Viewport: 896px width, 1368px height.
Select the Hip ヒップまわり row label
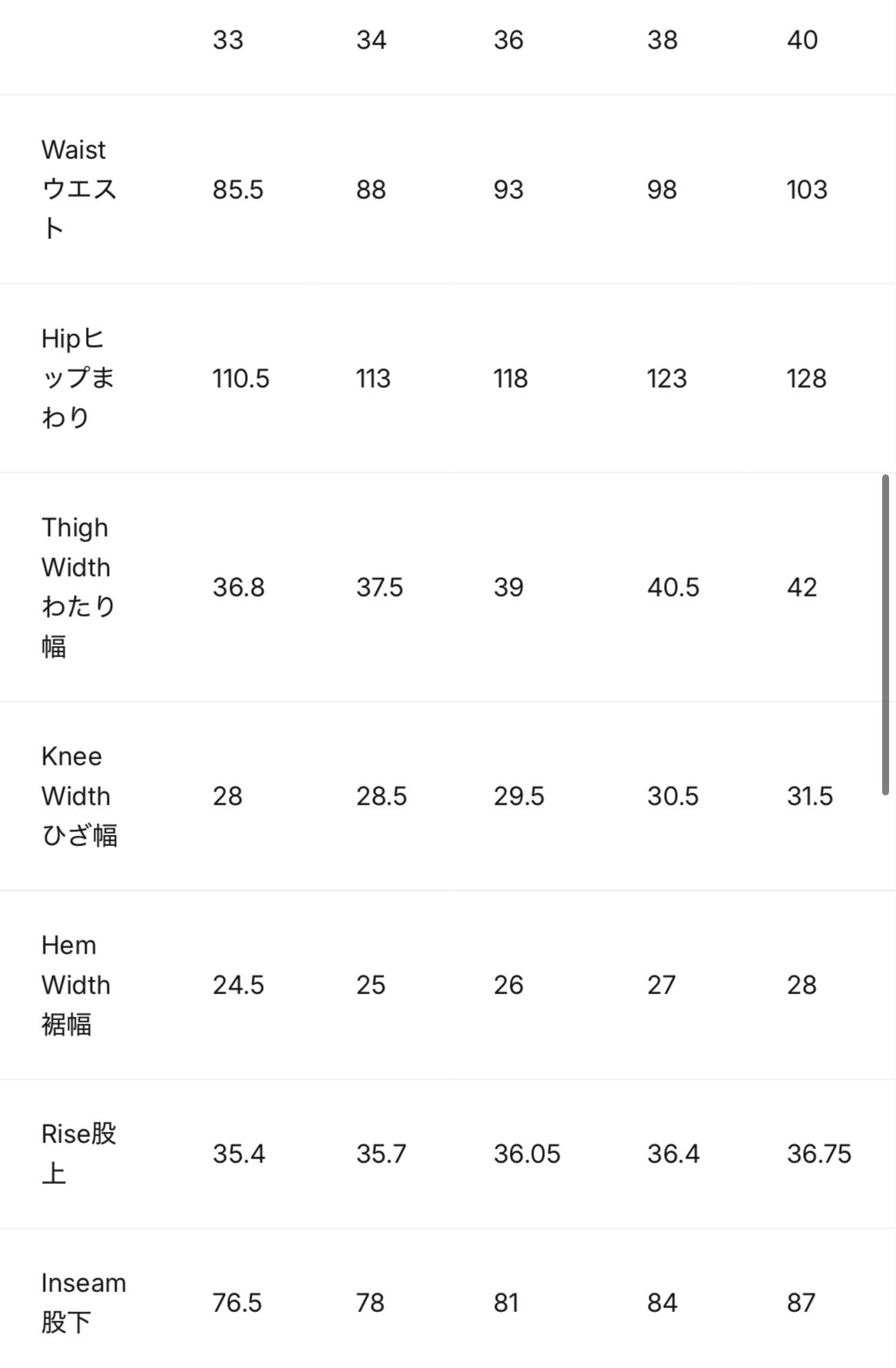pyautogui.click(x=78, y=378)
